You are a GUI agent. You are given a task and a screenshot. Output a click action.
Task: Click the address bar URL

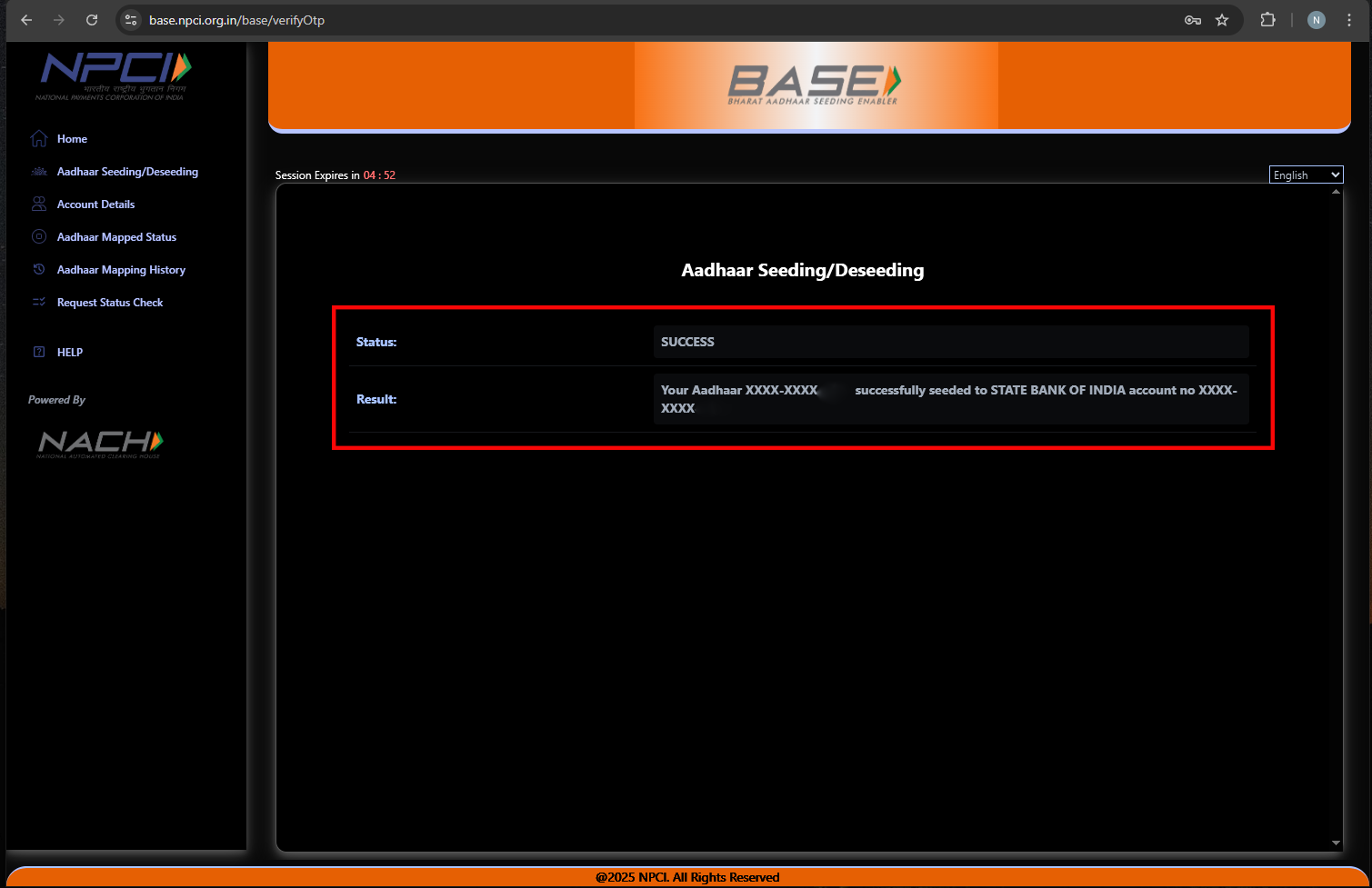(236, 20)
